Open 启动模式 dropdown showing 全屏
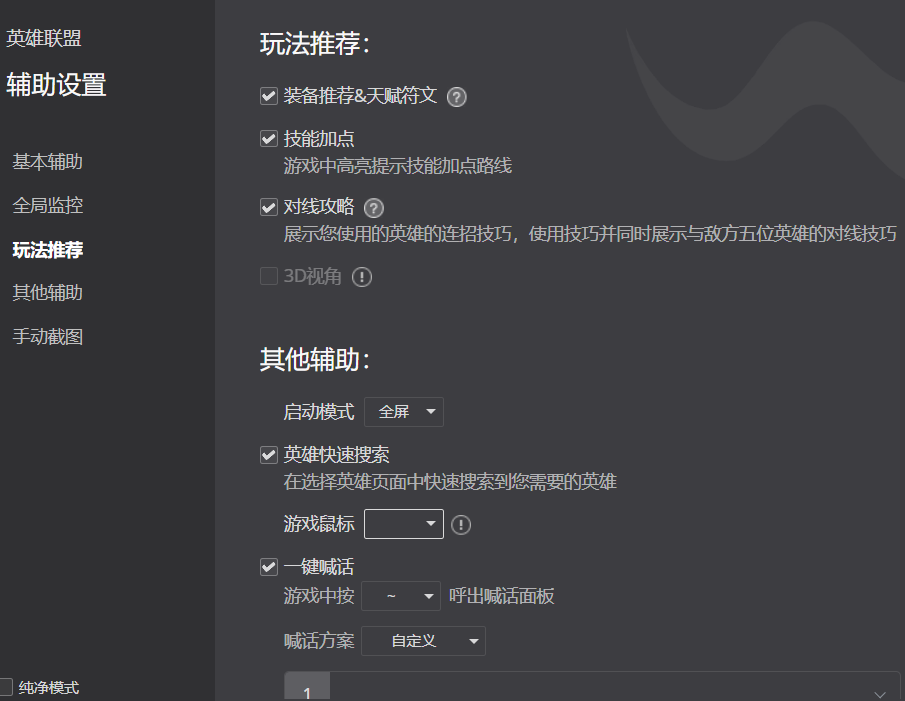The width and height of the screenshot is (905, 701). pyautogui.click(x=403, y=412)
